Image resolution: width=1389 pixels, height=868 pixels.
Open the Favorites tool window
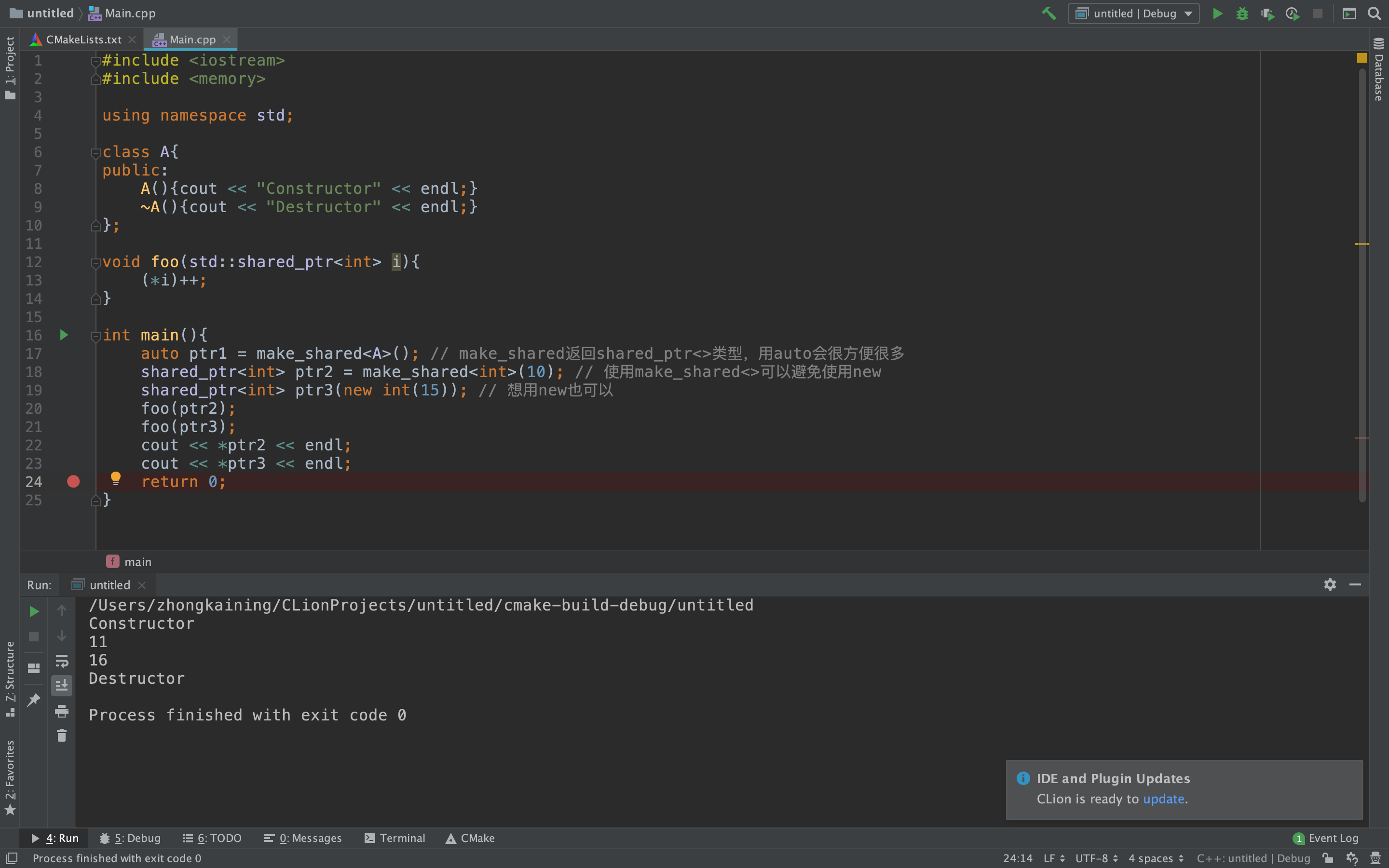[10, 777]
